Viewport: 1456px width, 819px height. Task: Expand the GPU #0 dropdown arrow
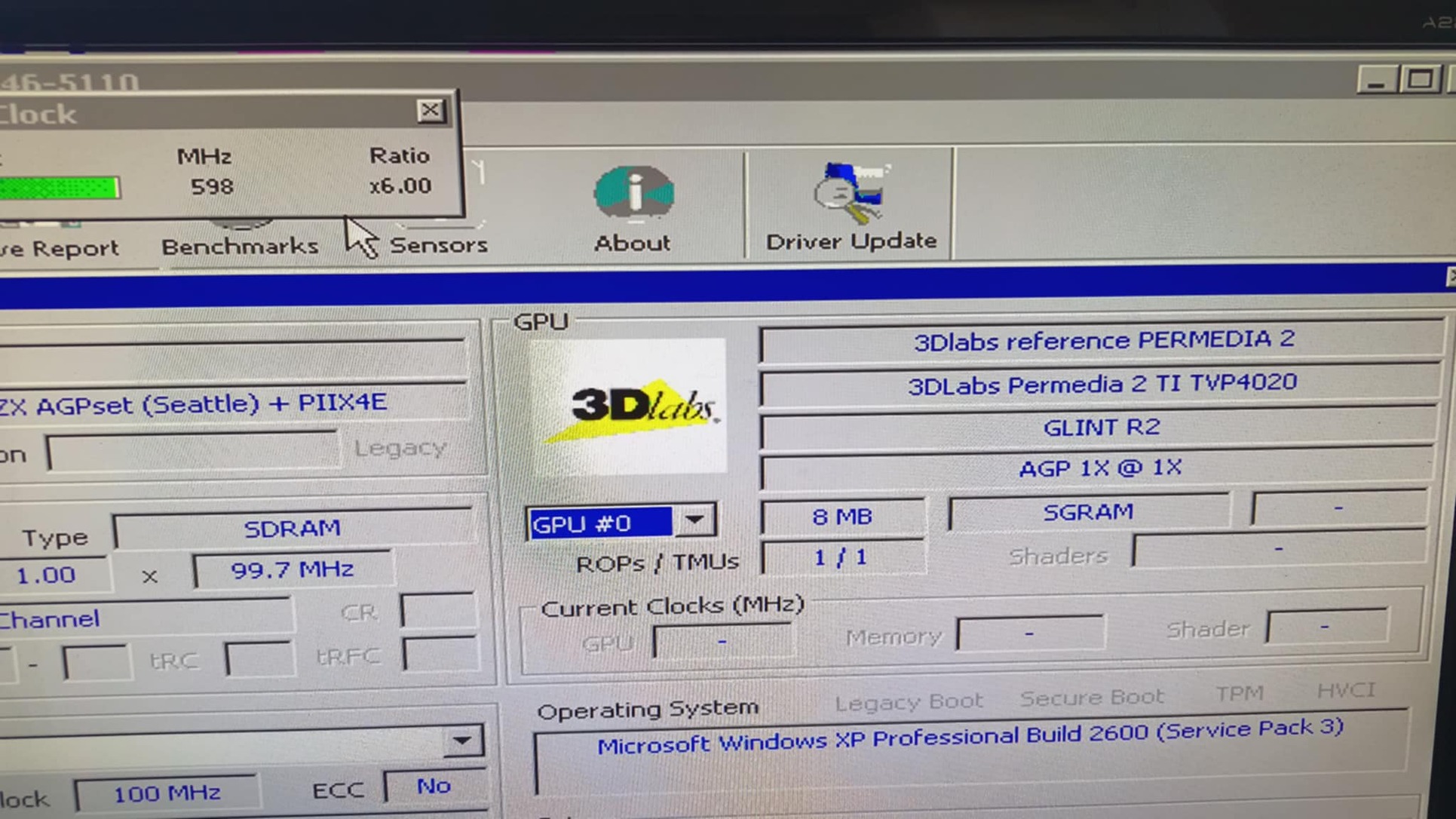tap(695, 520)
